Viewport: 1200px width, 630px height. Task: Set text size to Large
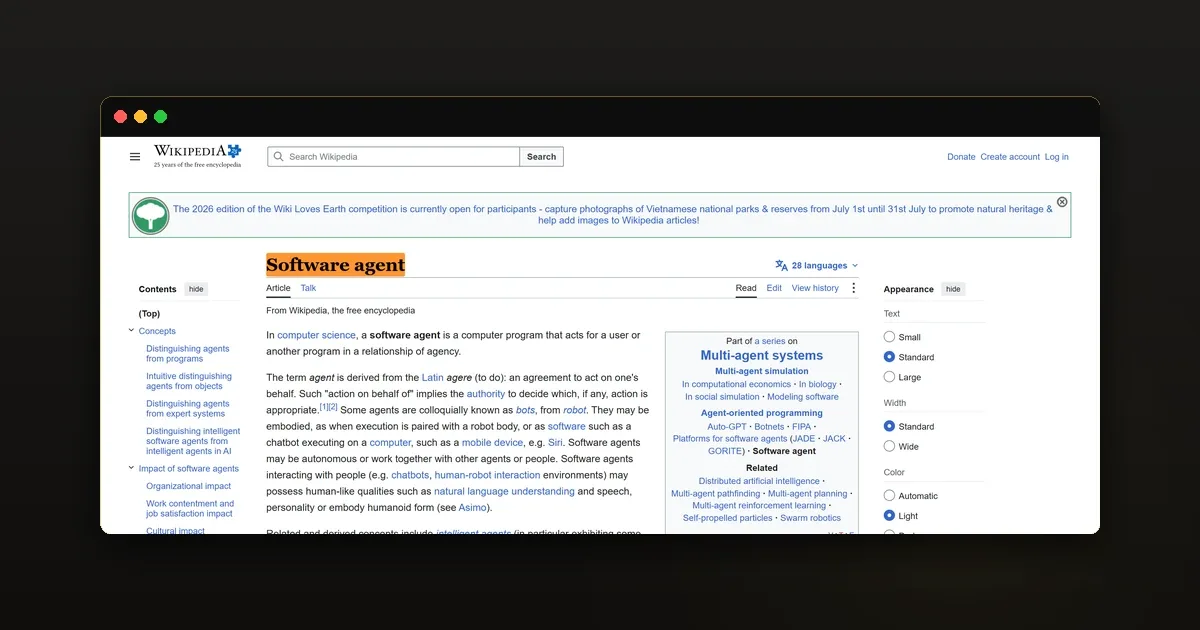889,377
